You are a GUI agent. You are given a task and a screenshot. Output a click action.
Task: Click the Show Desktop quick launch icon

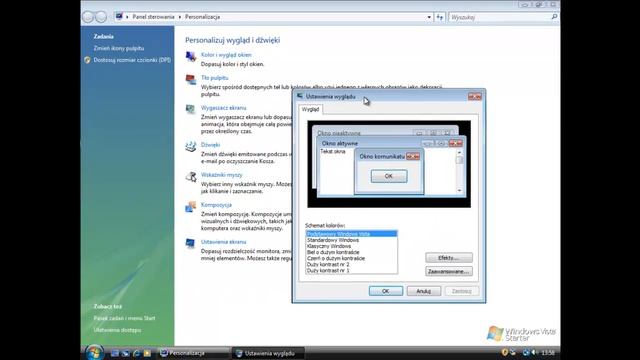115,353
